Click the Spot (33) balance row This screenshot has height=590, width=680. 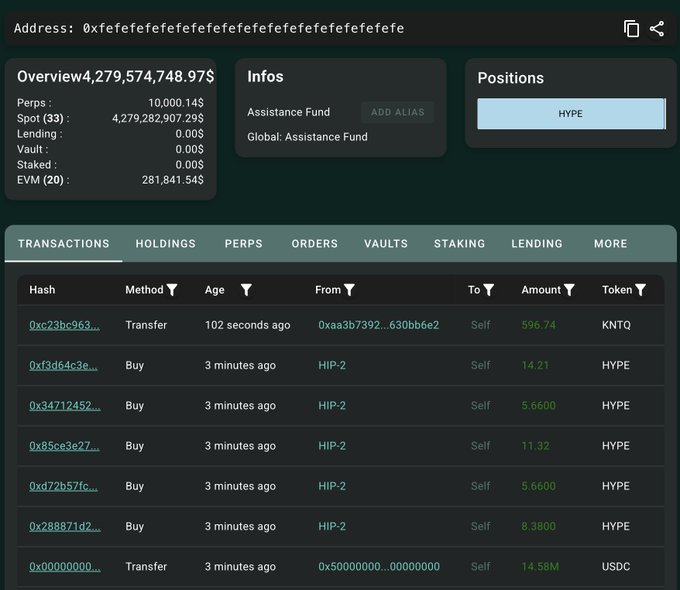click(110, 118)
